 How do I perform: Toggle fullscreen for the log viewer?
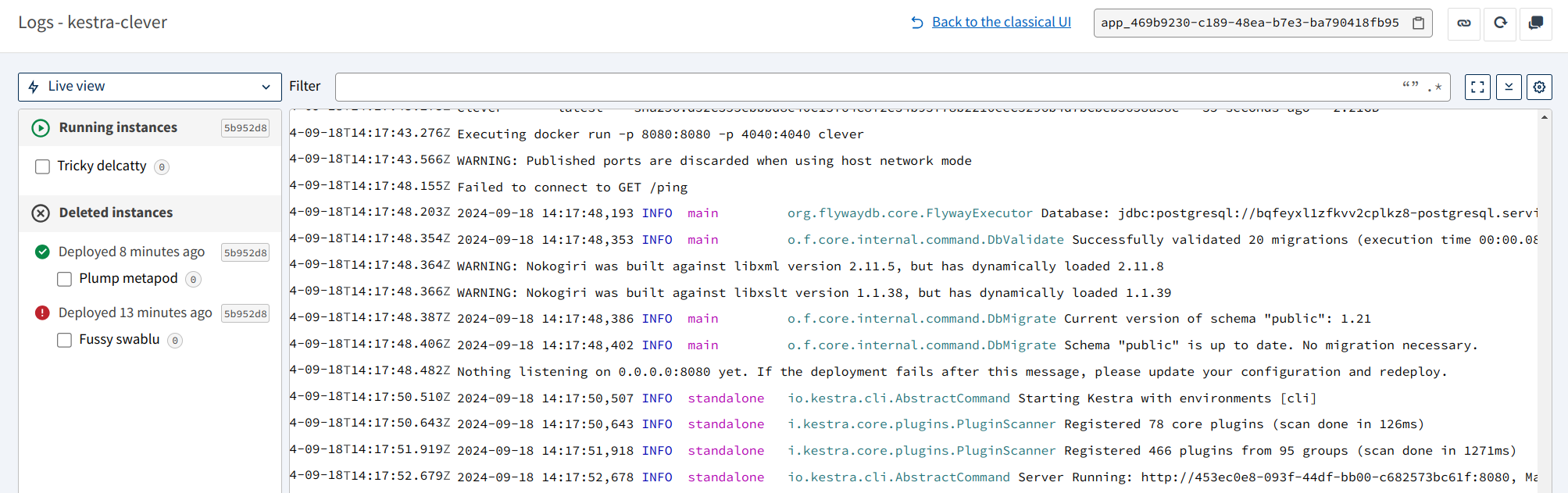tap(1477, 87)
